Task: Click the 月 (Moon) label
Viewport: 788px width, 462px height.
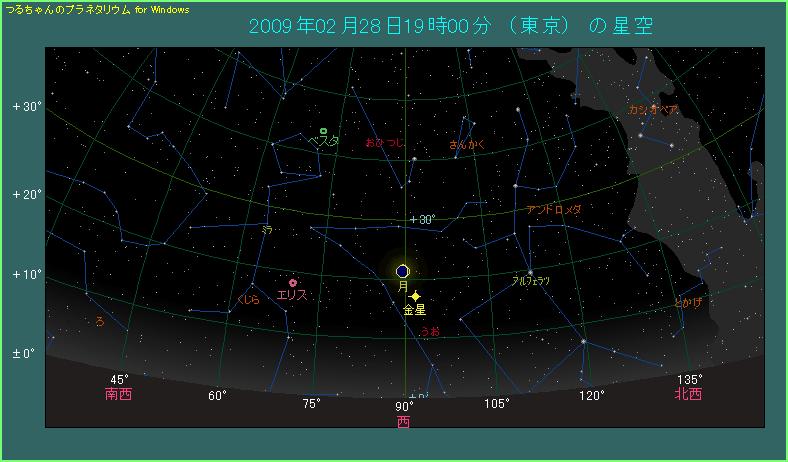Action: coord(403,286)
